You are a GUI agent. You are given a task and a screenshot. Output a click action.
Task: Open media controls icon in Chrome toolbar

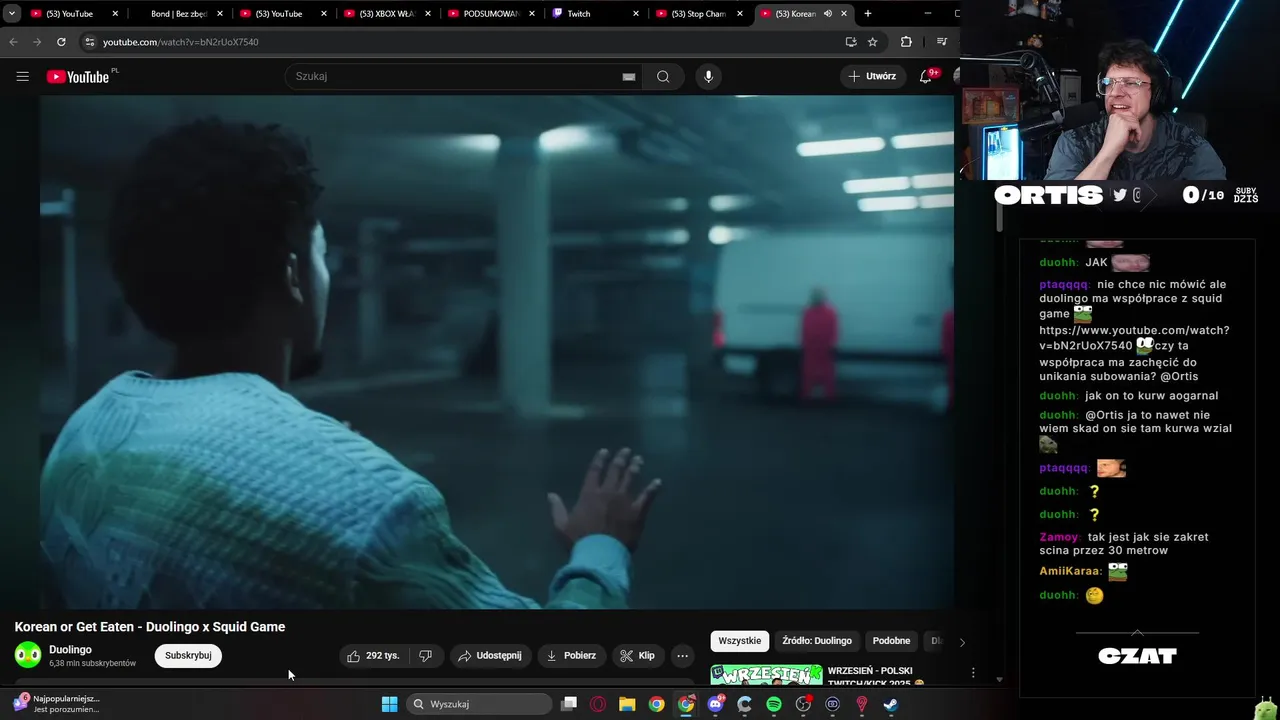point(941,42)
